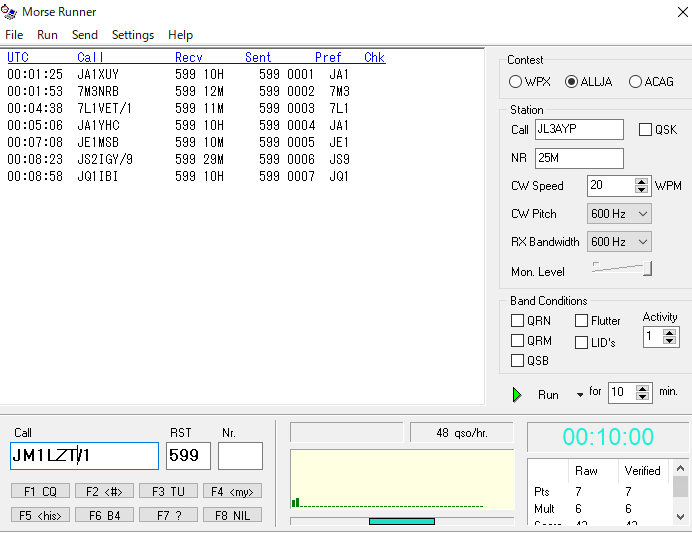Click the green Run play icon
The width and height of the screenshot is (692, 533).
(x=517, y=394)
